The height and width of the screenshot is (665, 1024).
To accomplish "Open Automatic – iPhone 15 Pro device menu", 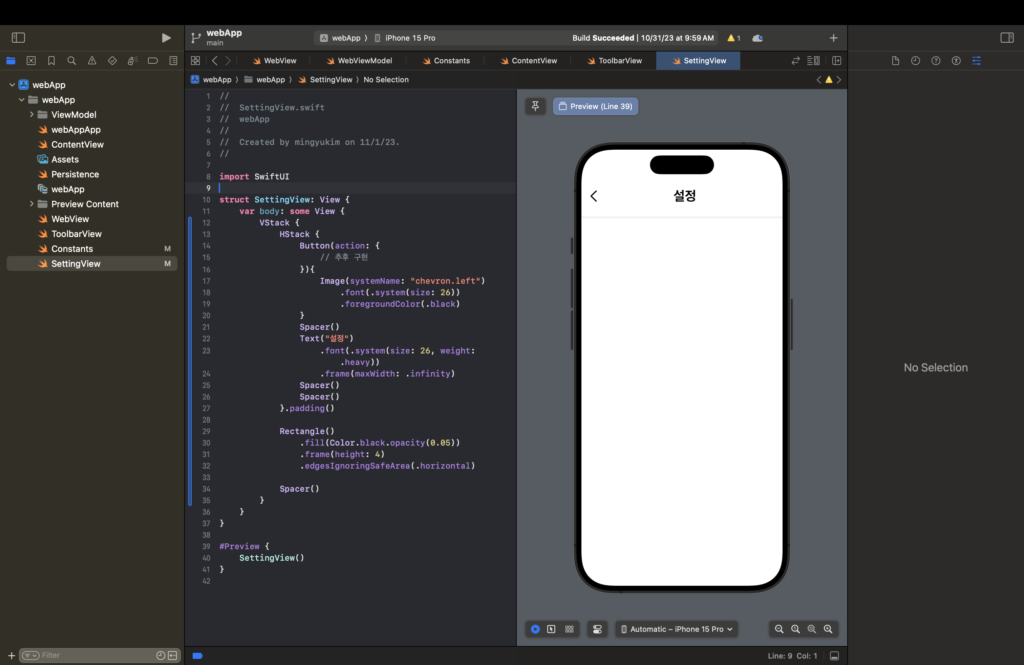I will coord(677,629).
